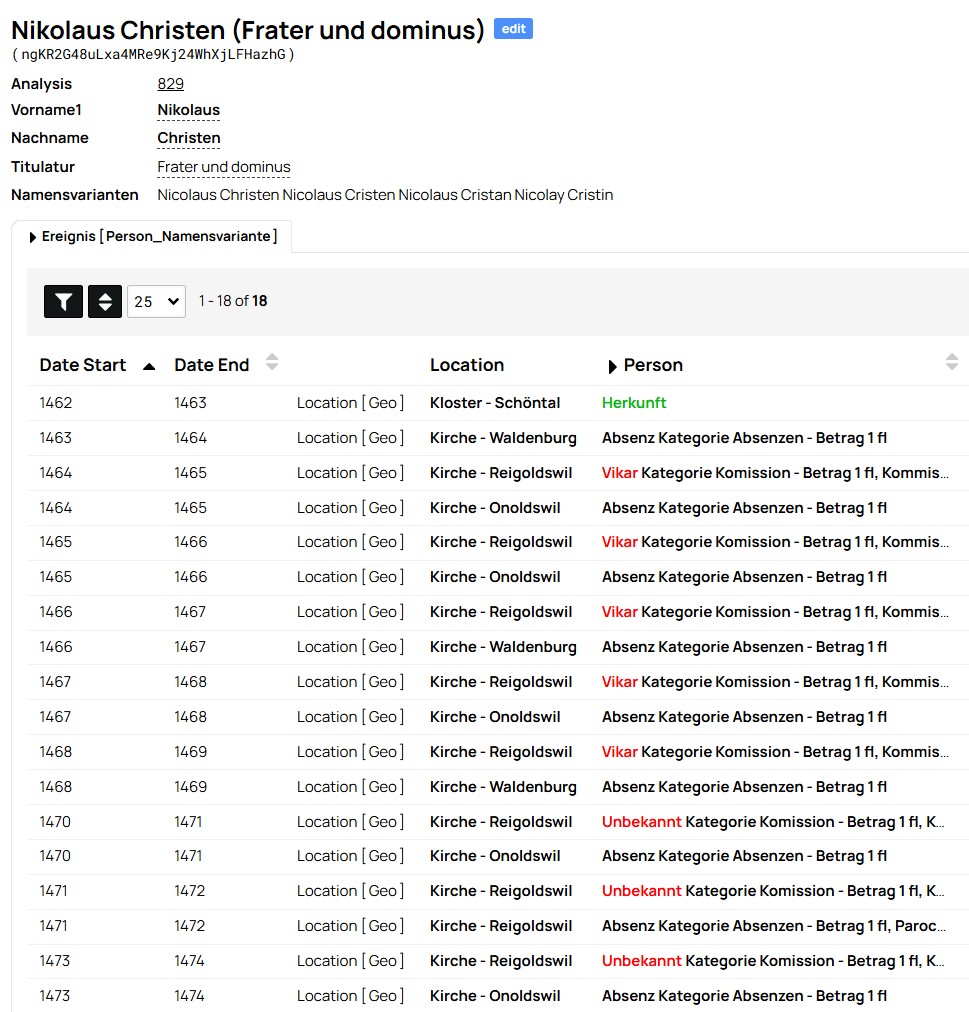
Task: Open the Vikar entry for 1467
Action: [x=775, y=682]
